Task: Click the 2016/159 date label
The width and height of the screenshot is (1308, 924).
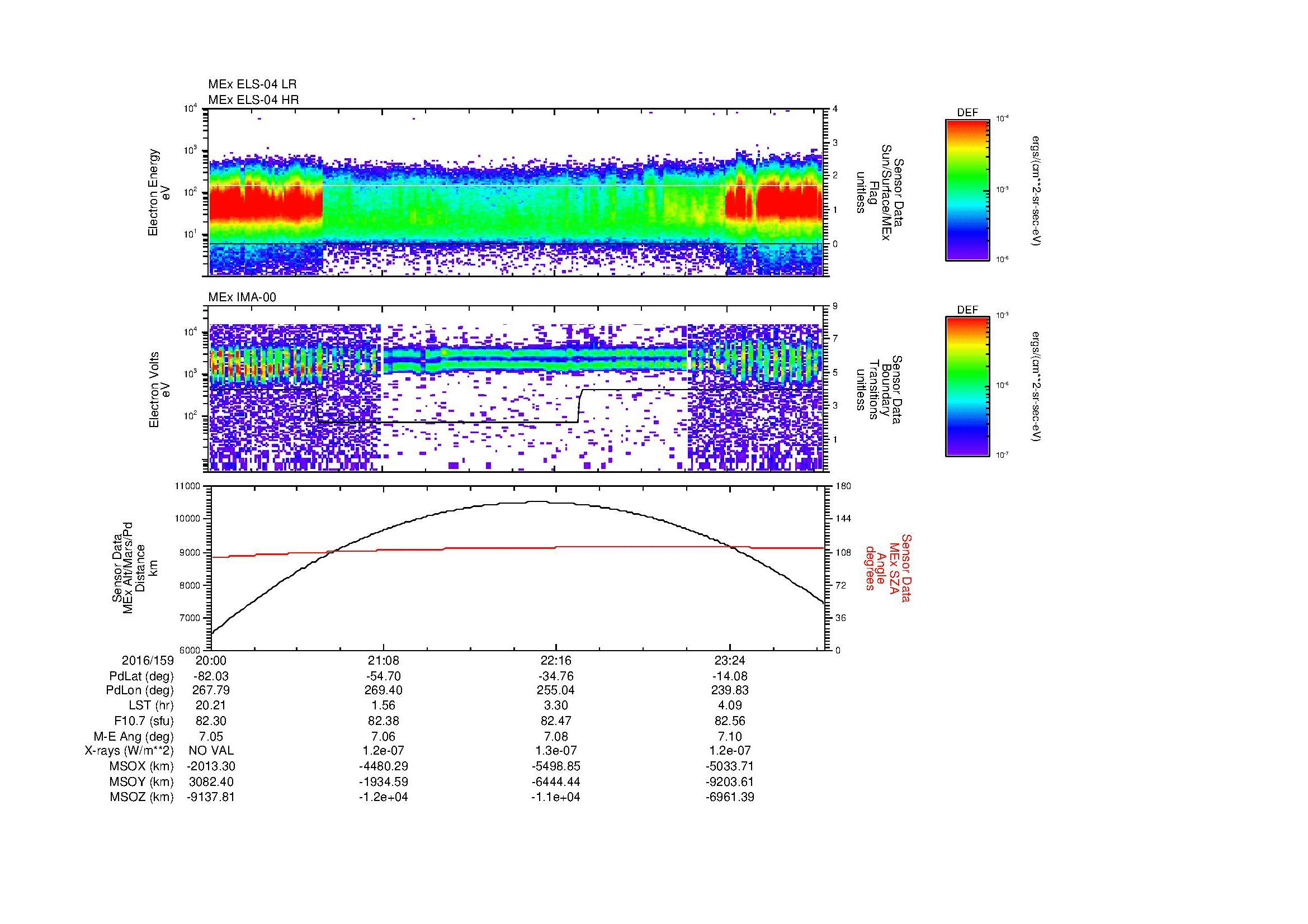Action: 148,661
